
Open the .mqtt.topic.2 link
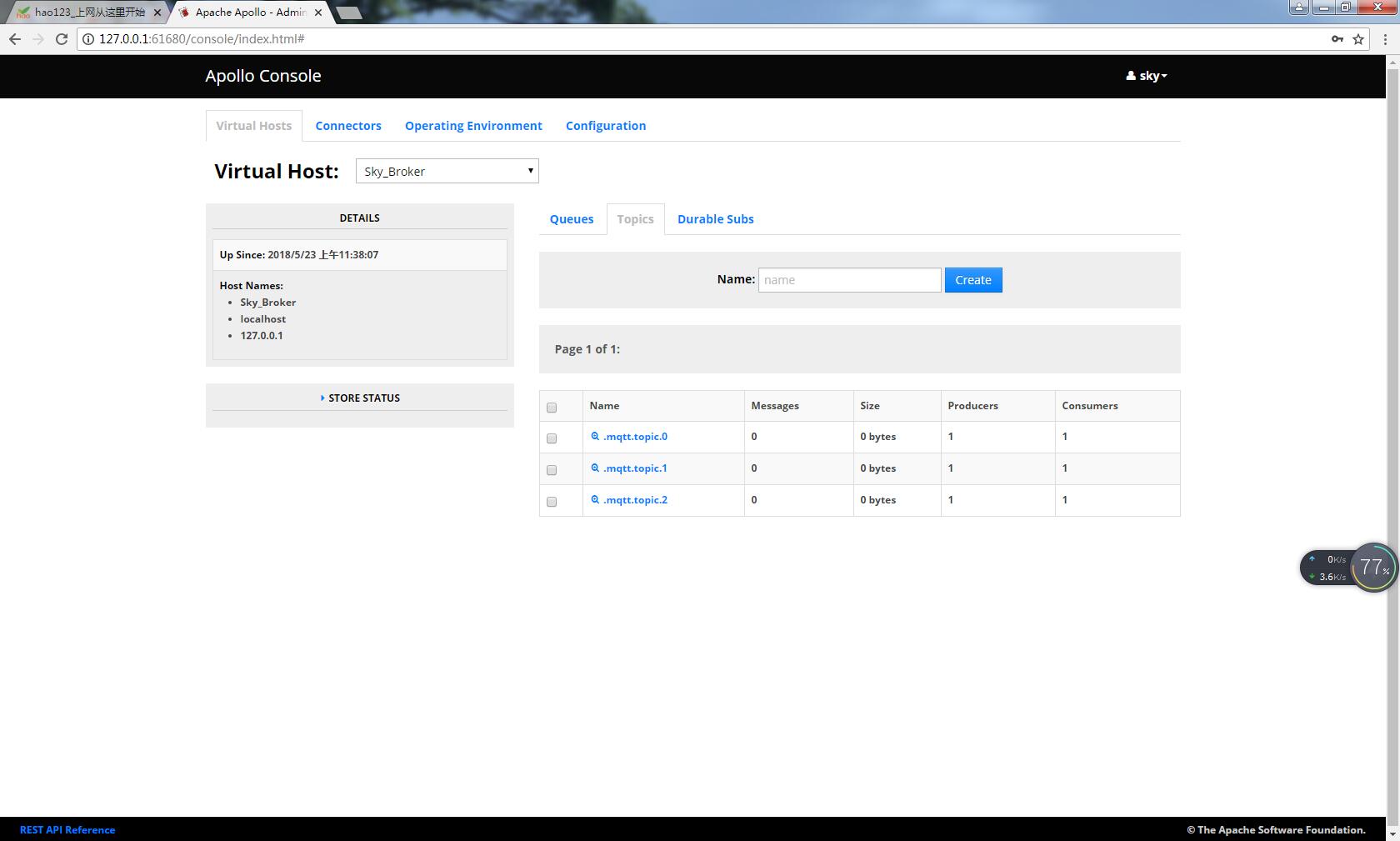click(635, 499)
